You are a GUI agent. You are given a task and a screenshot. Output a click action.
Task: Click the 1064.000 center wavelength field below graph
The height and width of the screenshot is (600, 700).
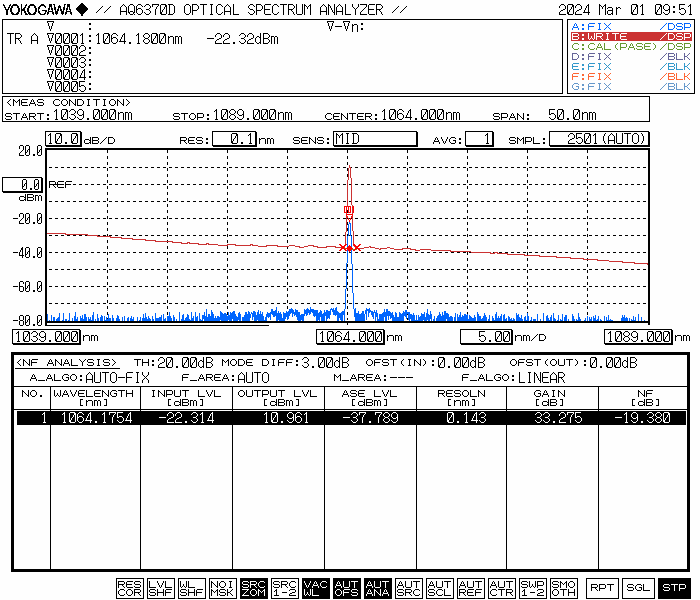point(350,338)
